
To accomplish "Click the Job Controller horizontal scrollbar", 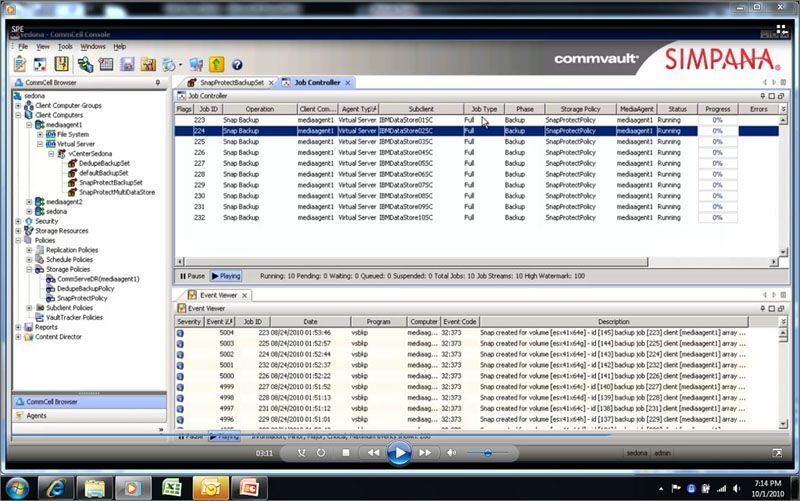I will pos(416,262).
